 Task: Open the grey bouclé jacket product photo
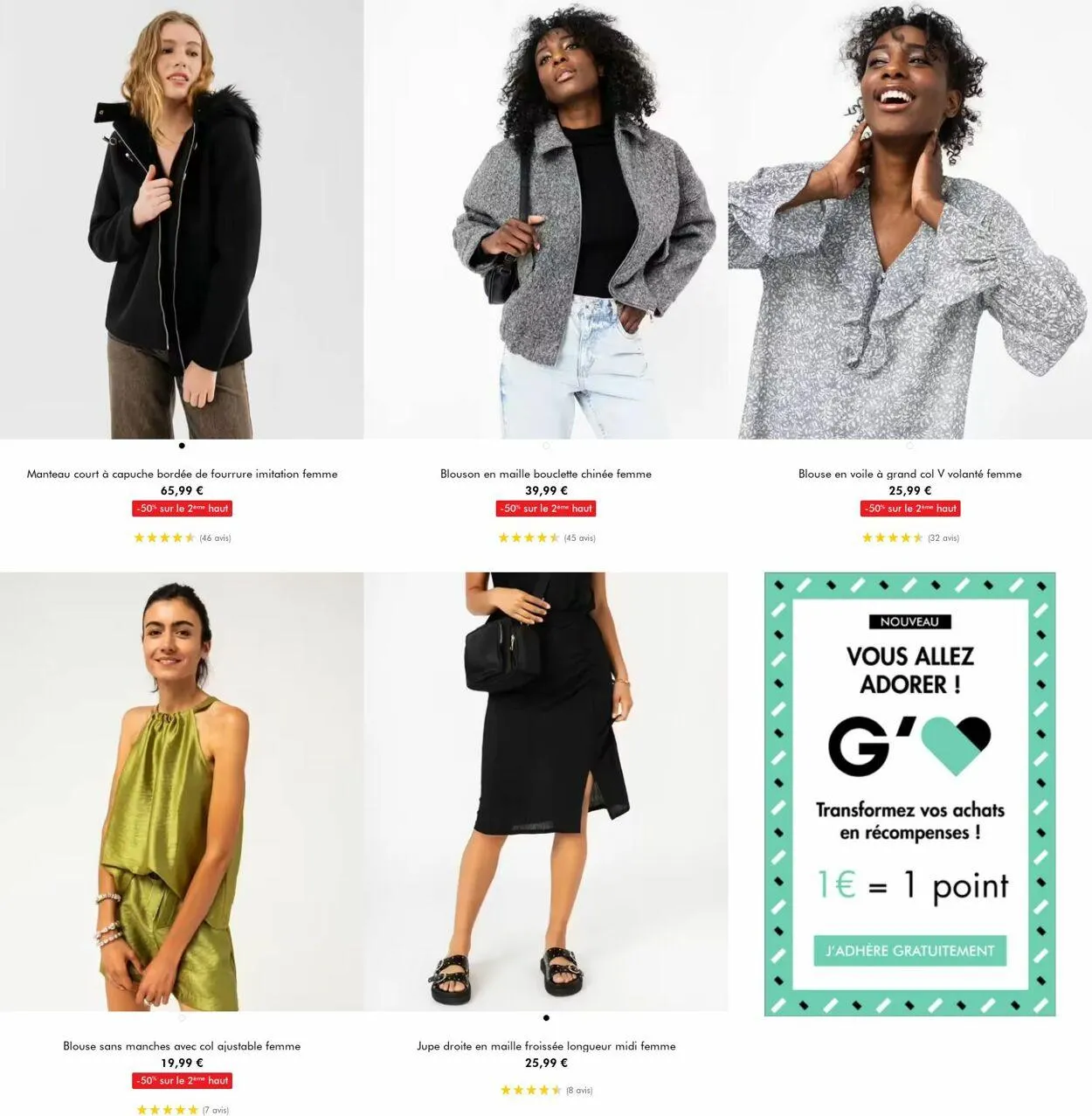click(546, 219)
